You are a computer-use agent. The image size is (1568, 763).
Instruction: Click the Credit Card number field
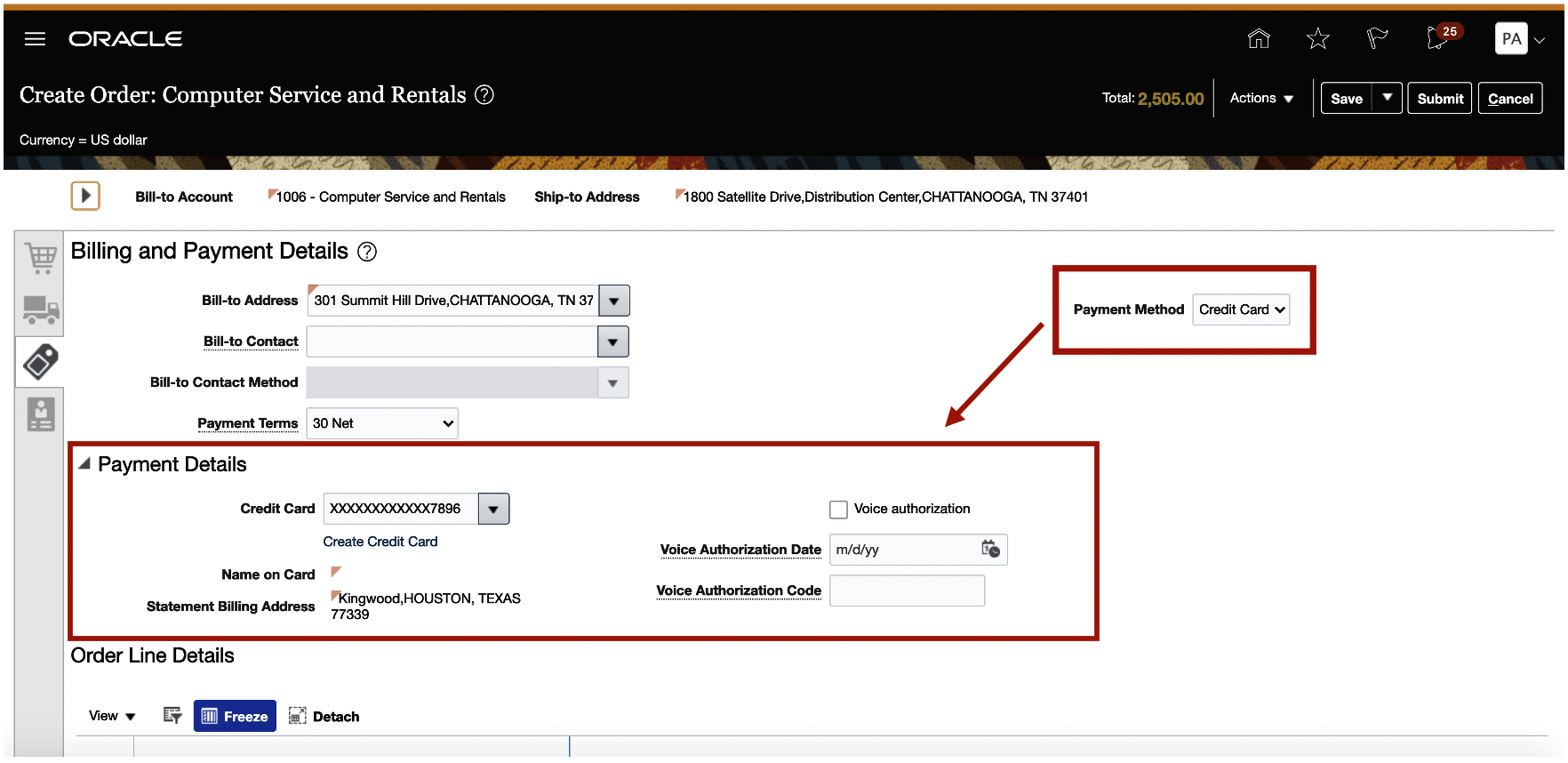[401, 509]
